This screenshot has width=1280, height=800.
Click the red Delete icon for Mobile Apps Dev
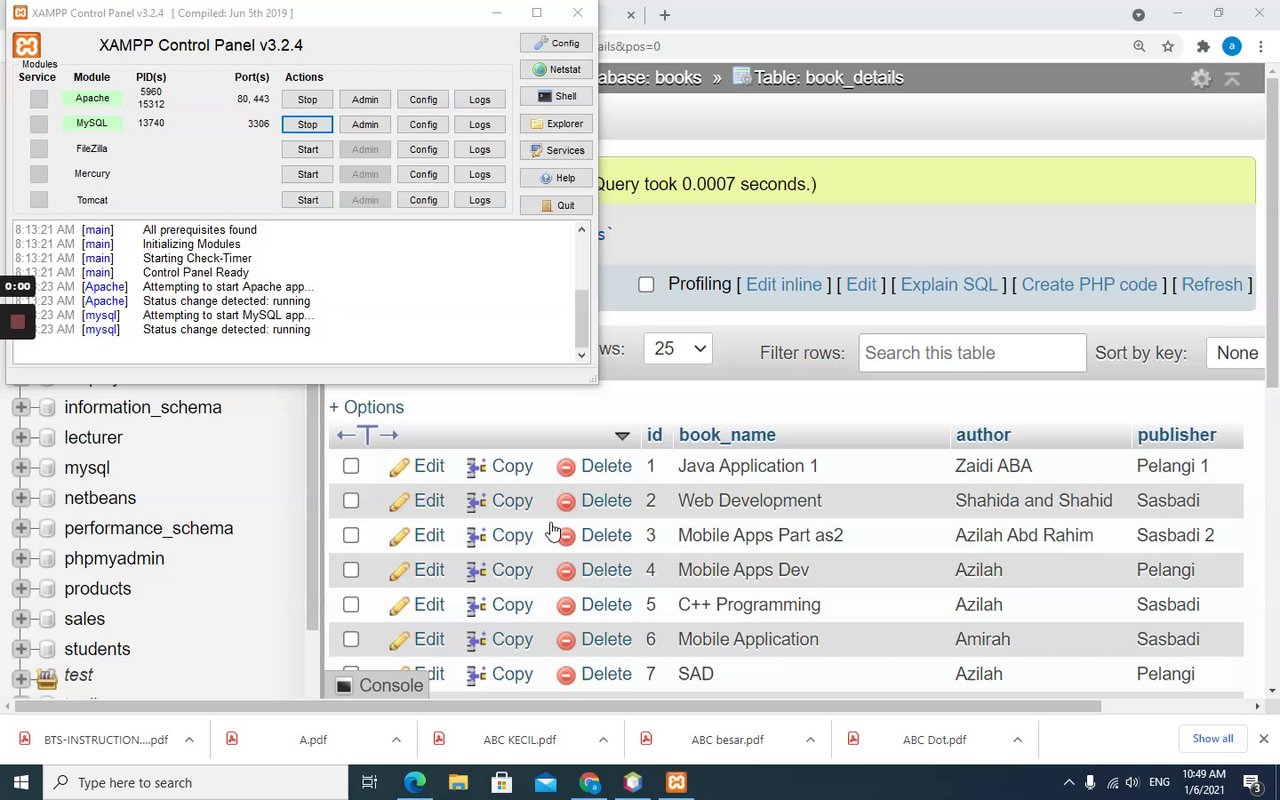(566, 571)
